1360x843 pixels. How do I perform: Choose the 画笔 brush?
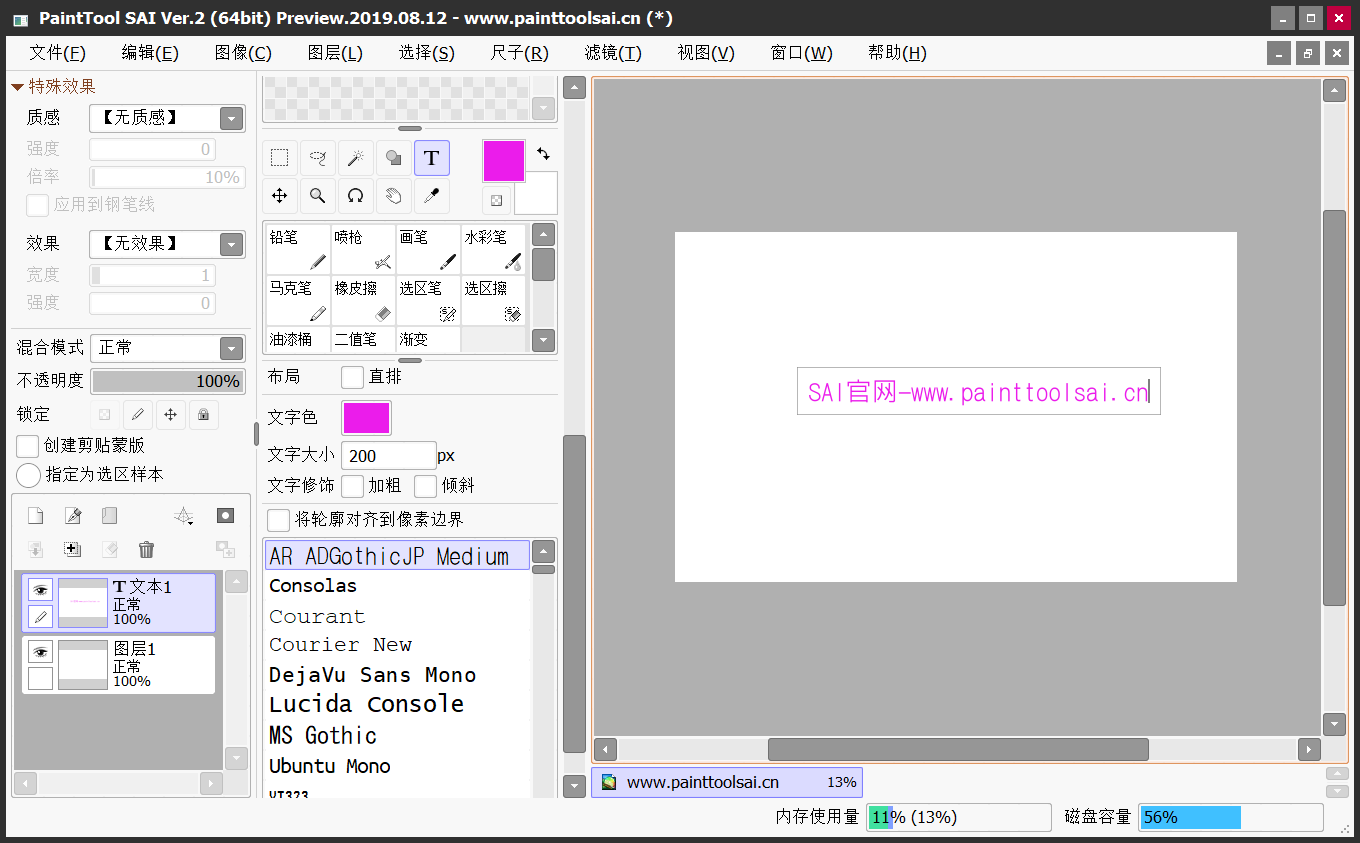pyautogui.click(x=428, y=249)
